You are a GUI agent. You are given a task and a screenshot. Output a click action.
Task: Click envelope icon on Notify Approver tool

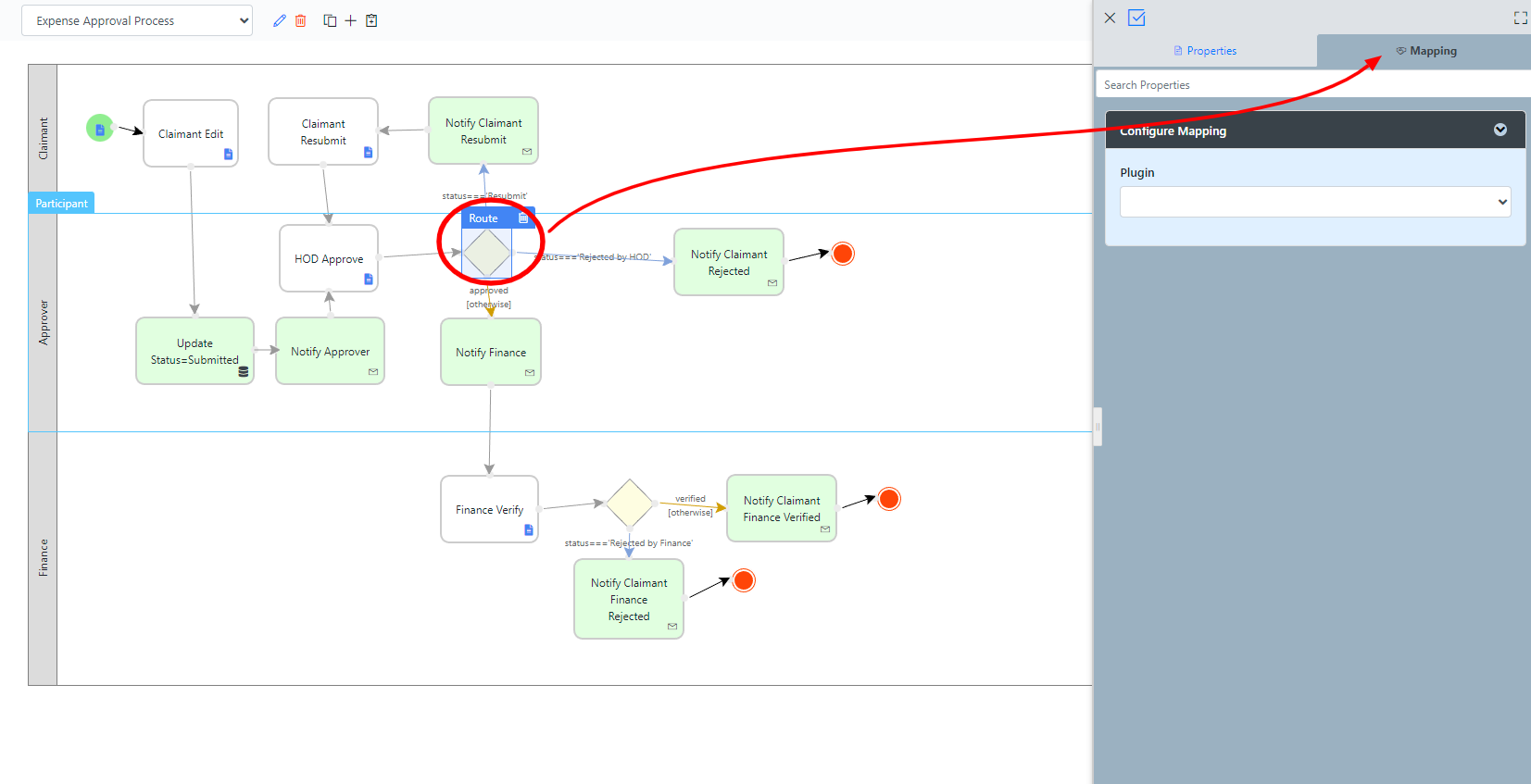point(373,372)
